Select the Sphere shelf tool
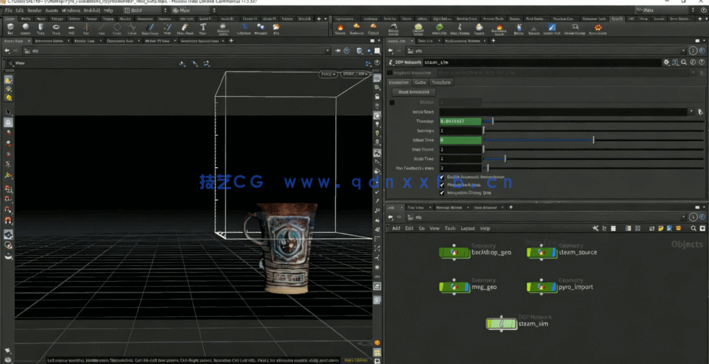709x364 pixels. pos(25,28)
